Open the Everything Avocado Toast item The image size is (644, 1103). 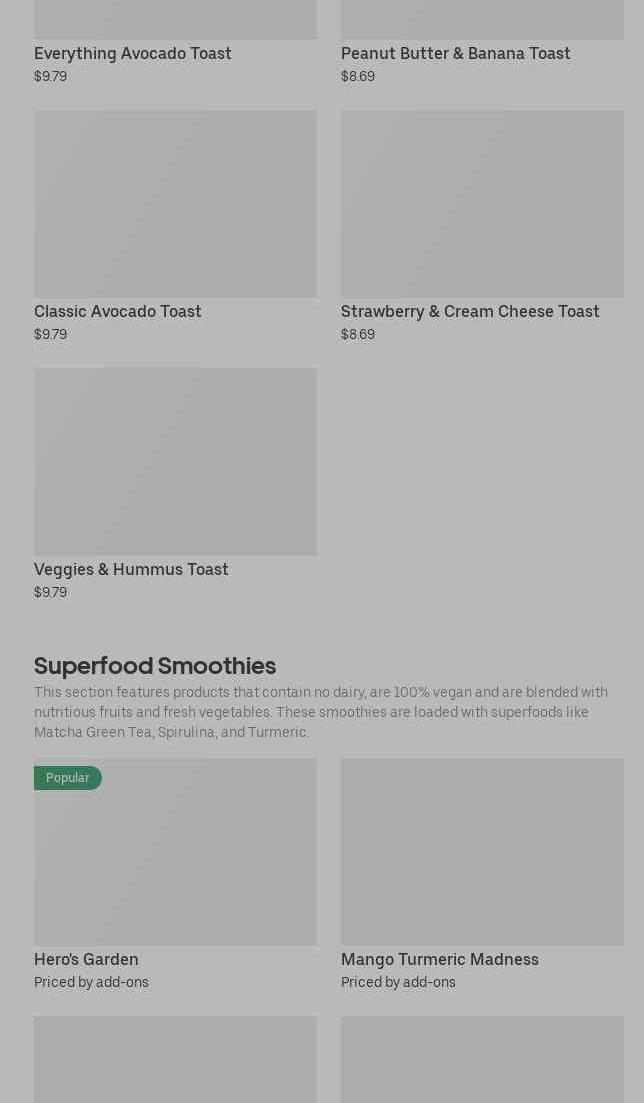point(133,53)
